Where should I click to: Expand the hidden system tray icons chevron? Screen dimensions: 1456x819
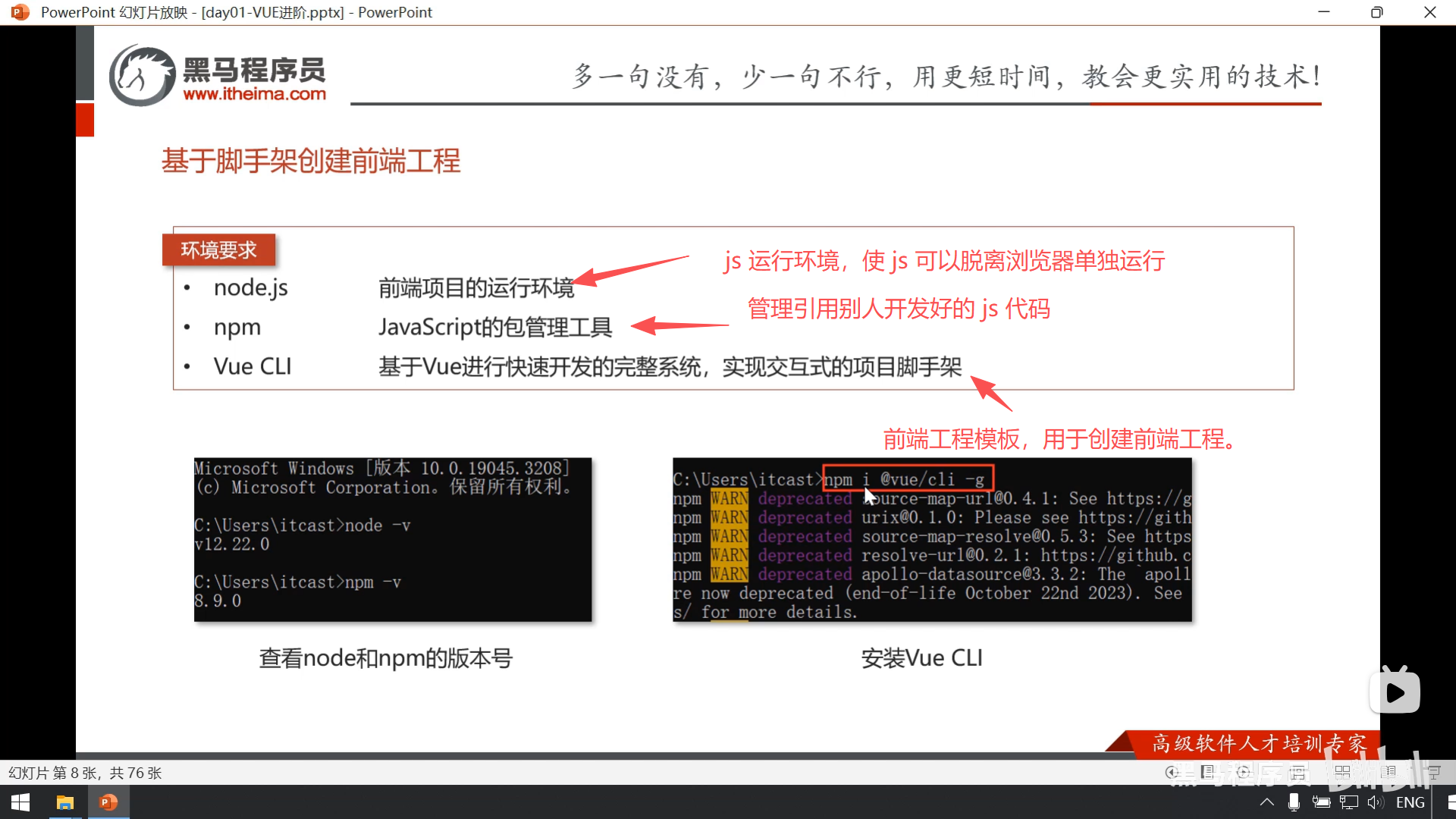click(x=1266, y=802)
